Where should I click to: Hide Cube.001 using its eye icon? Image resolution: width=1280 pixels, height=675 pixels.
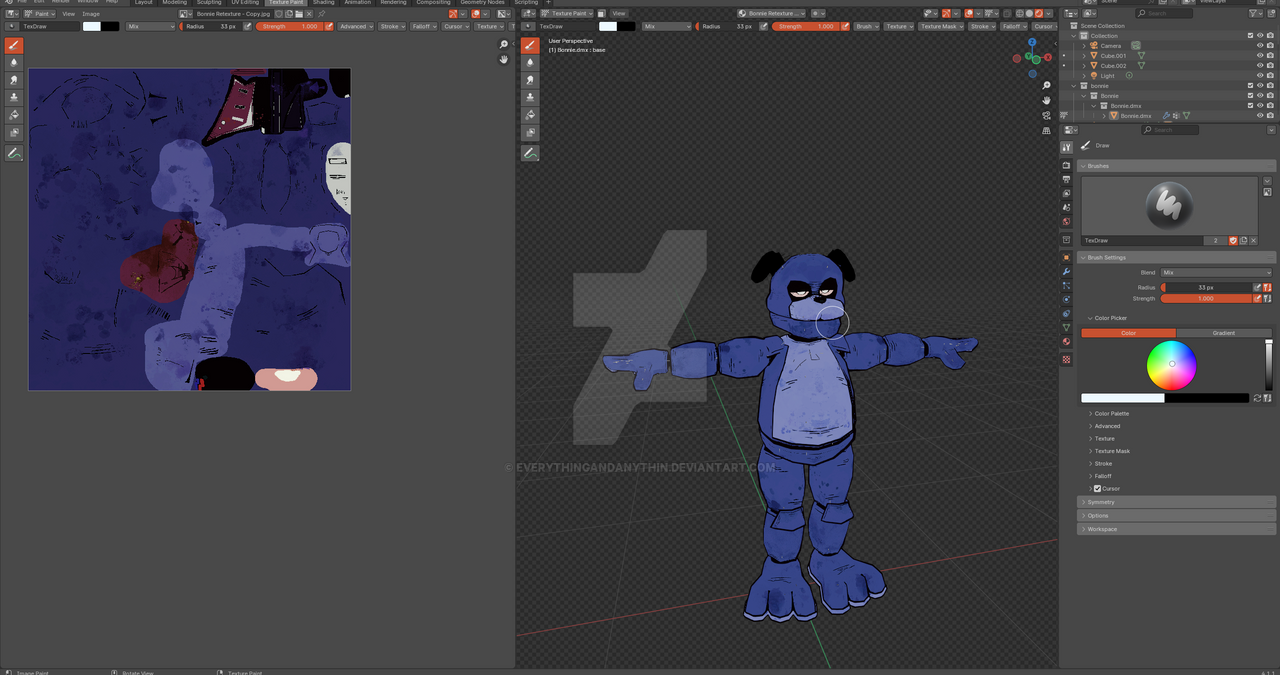[1260, 56]
